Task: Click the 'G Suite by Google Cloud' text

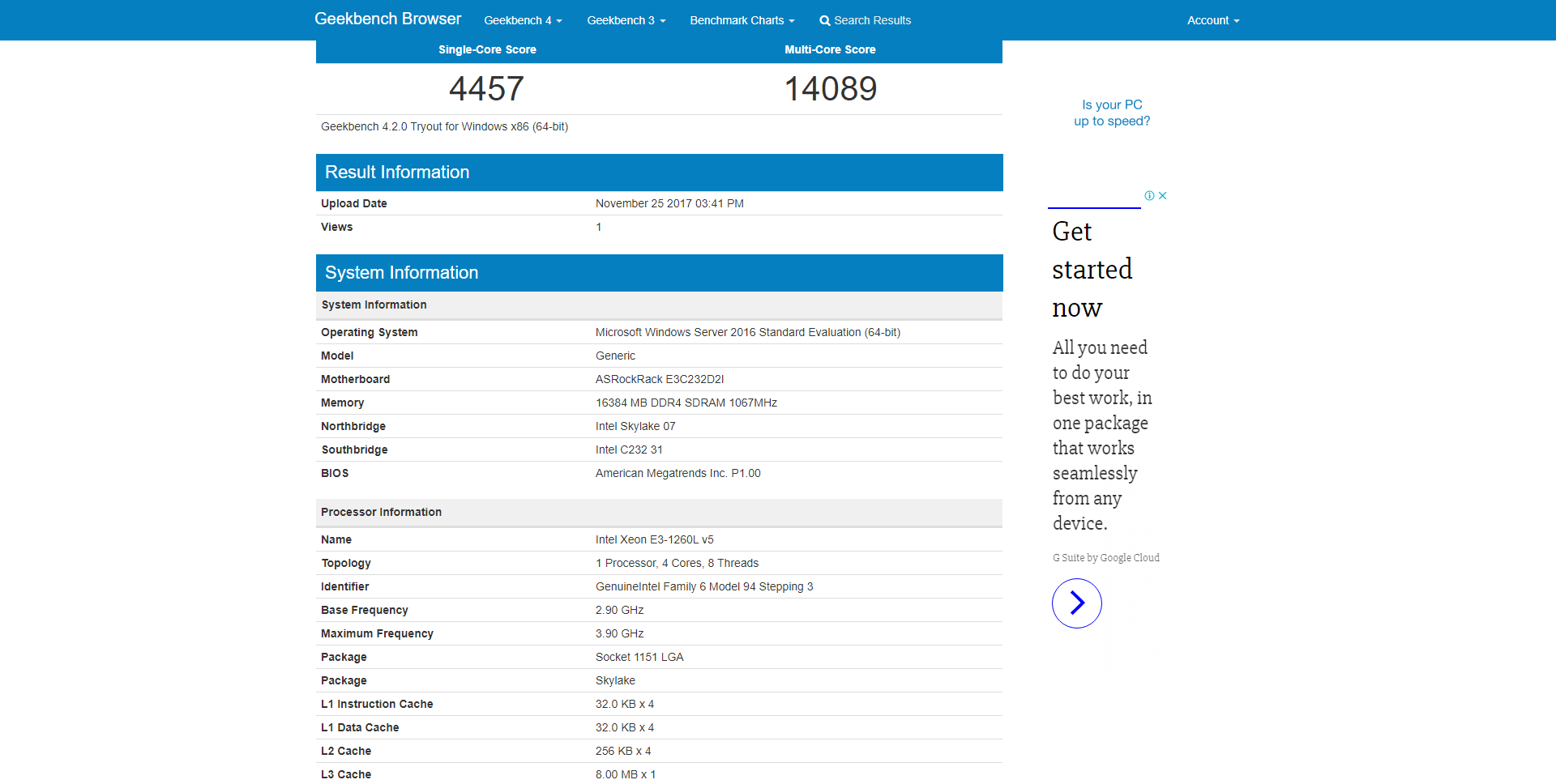Action: [1105, 558]
